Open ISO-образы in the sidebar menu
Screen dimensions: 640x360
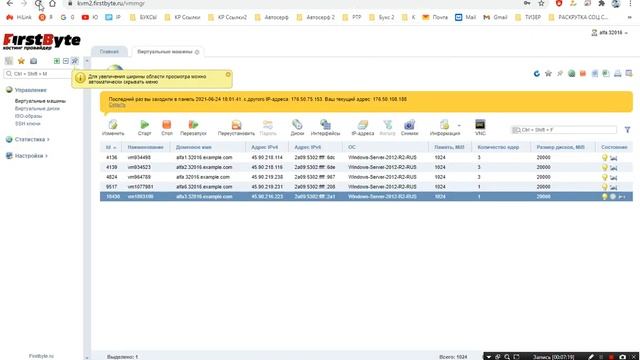point(28,116)
